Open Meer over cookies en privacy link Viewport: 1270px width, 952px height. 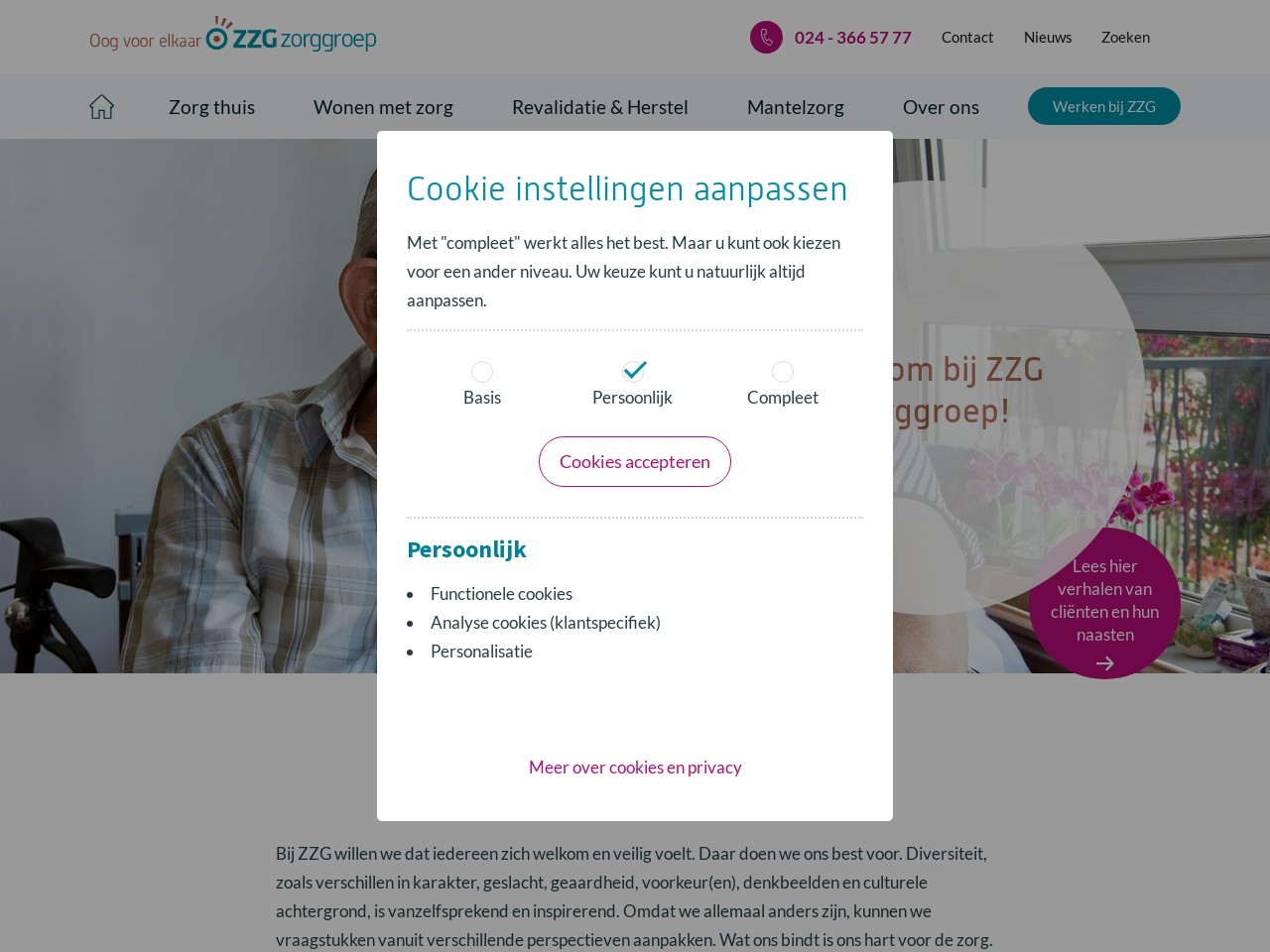tap(635, 768)
